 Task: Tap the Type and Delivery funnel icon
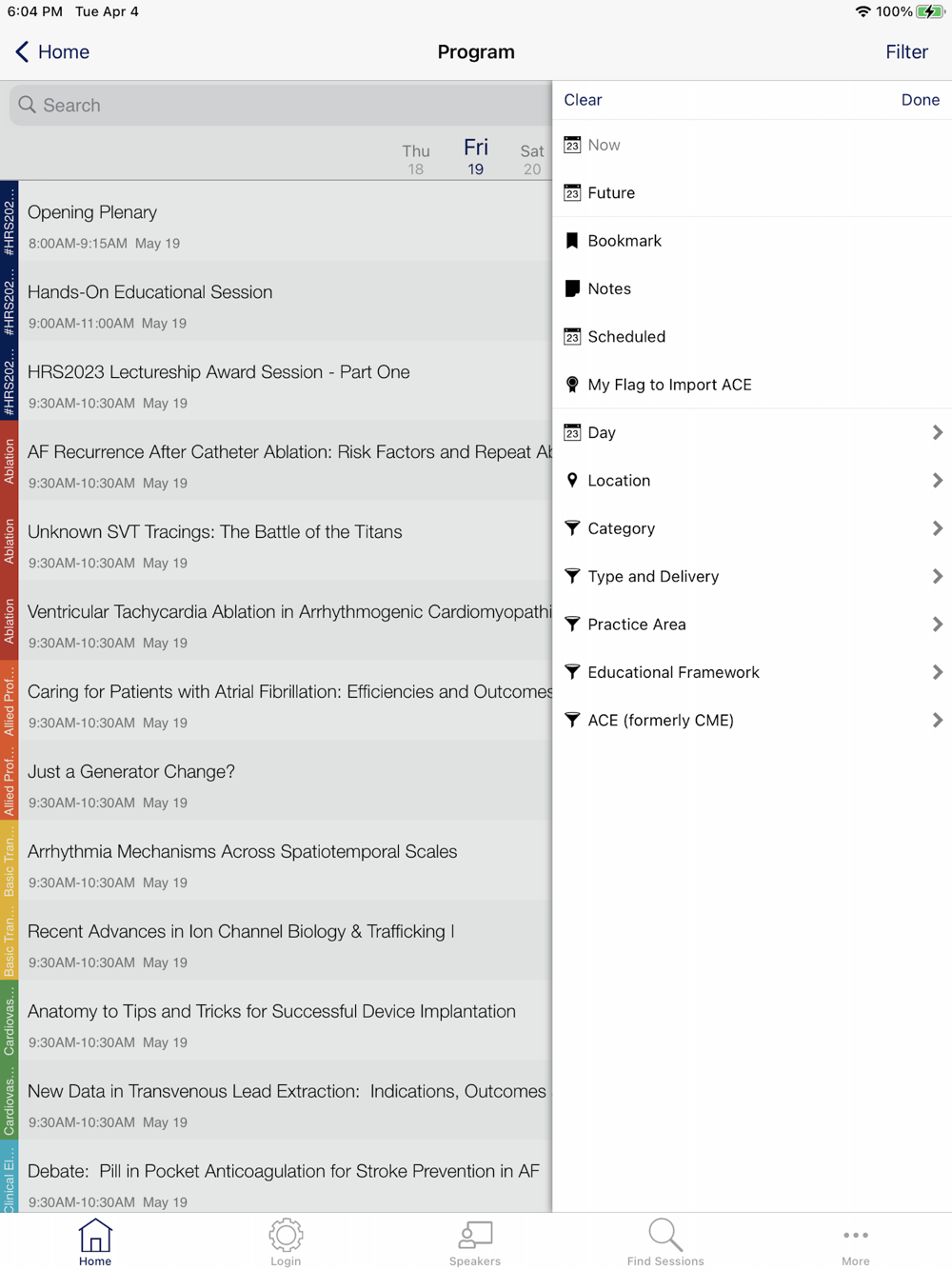click(x=572, y=576)
